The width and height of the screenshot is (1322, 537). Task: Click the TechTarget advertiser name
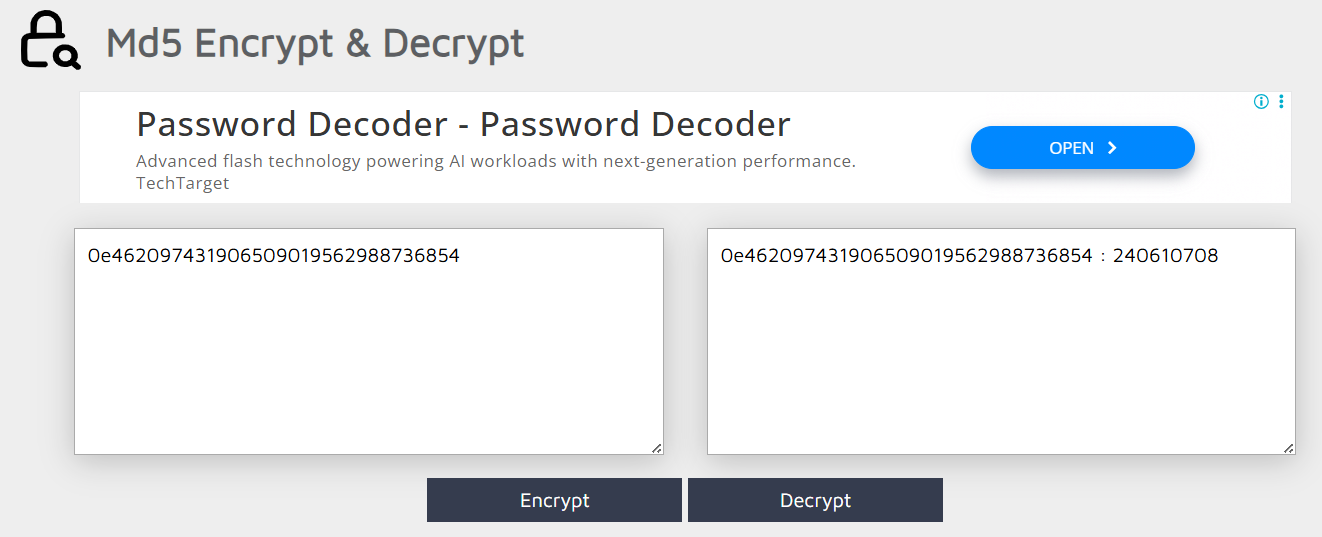point(183,183)
